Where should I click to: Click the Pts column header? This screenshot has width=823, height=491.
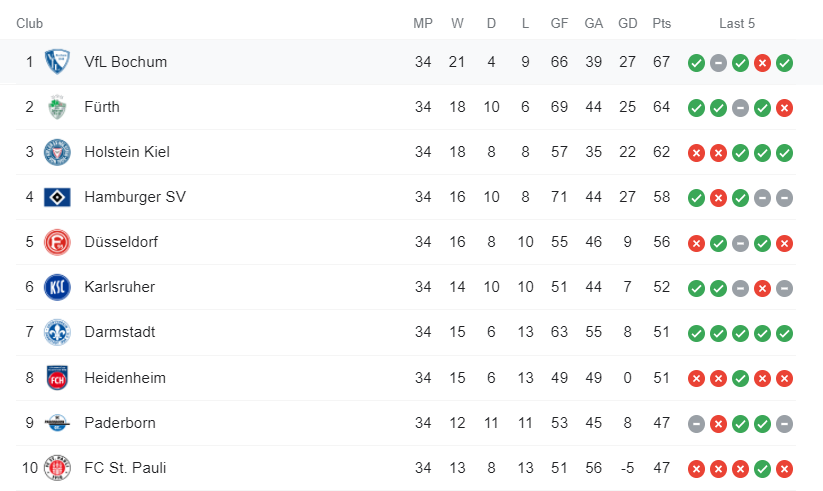[662, 24]
